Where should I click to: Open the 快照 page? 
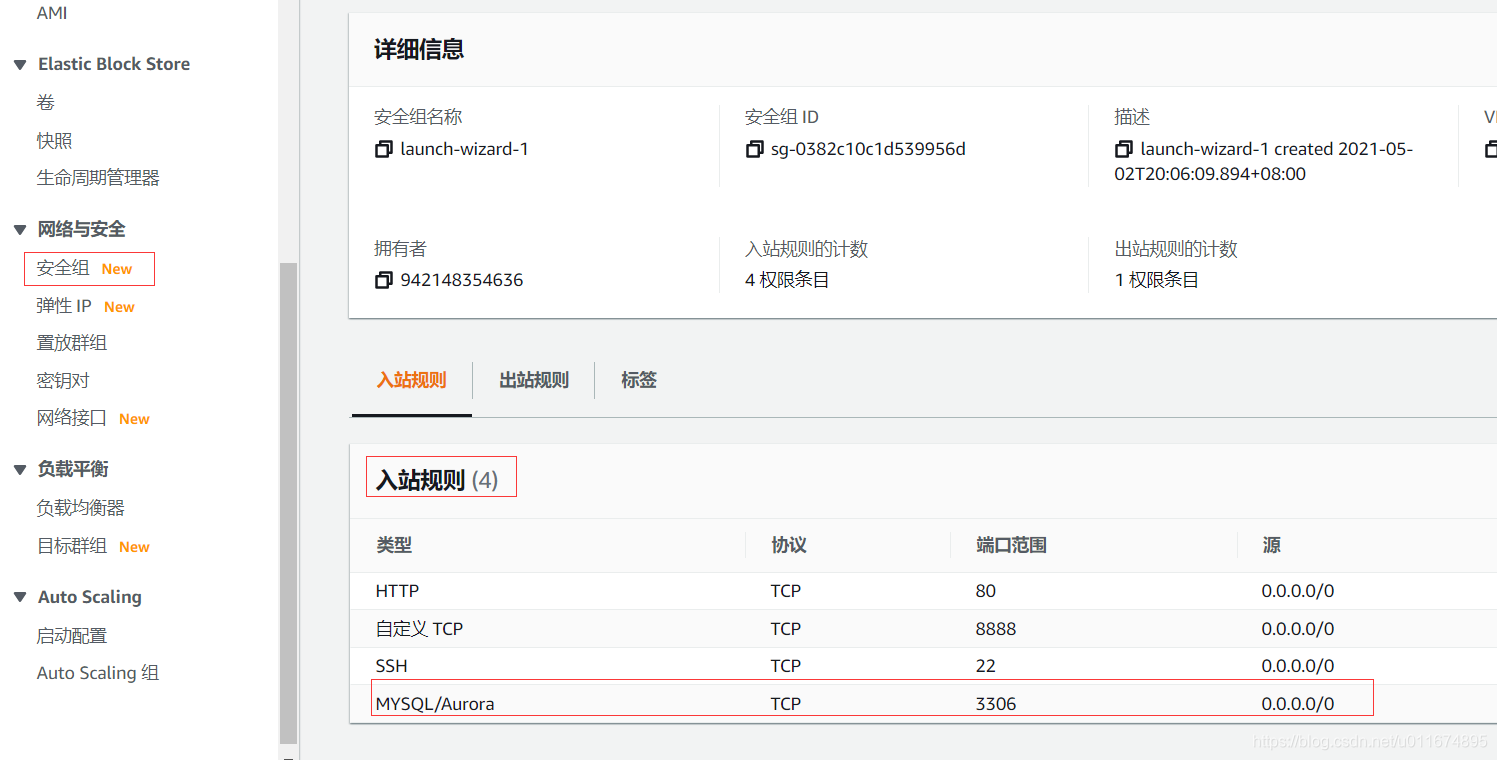tap(54, 140)
